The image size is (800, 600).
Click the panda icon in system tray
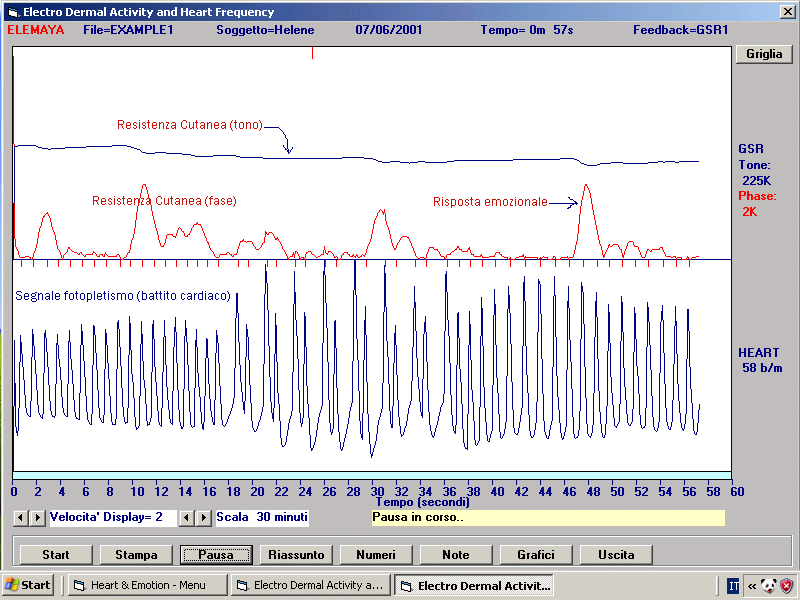768,585
